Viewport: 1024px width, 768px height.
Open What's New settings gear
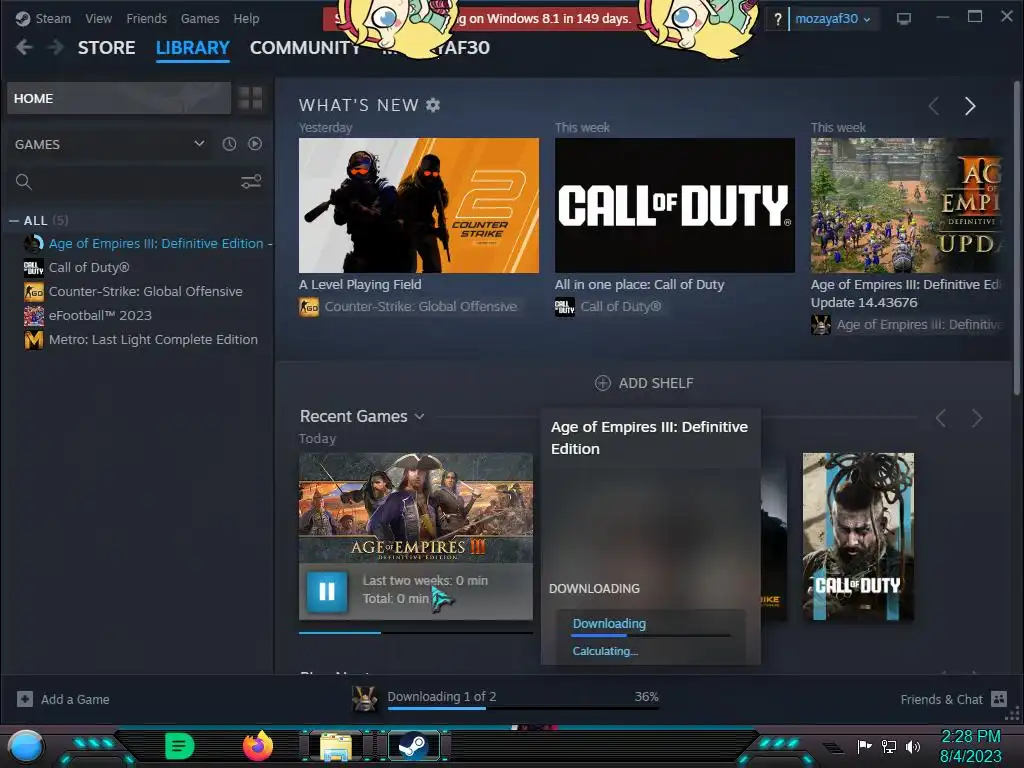pyautogui.click(x=433, y=104)
